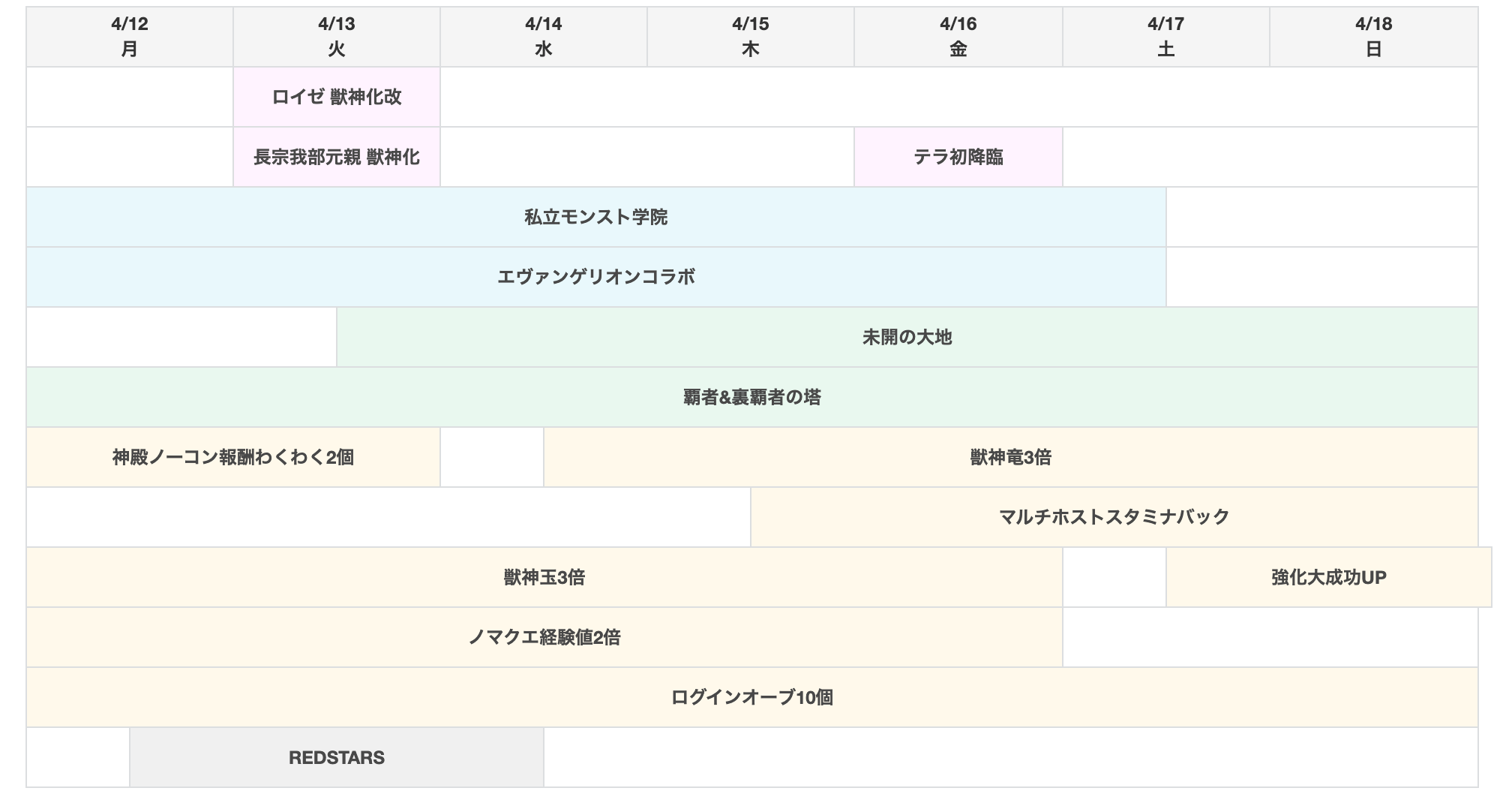Select the ロイゼ 獣神化改 event cell
1512x806 pixels.
coord(337,97)
